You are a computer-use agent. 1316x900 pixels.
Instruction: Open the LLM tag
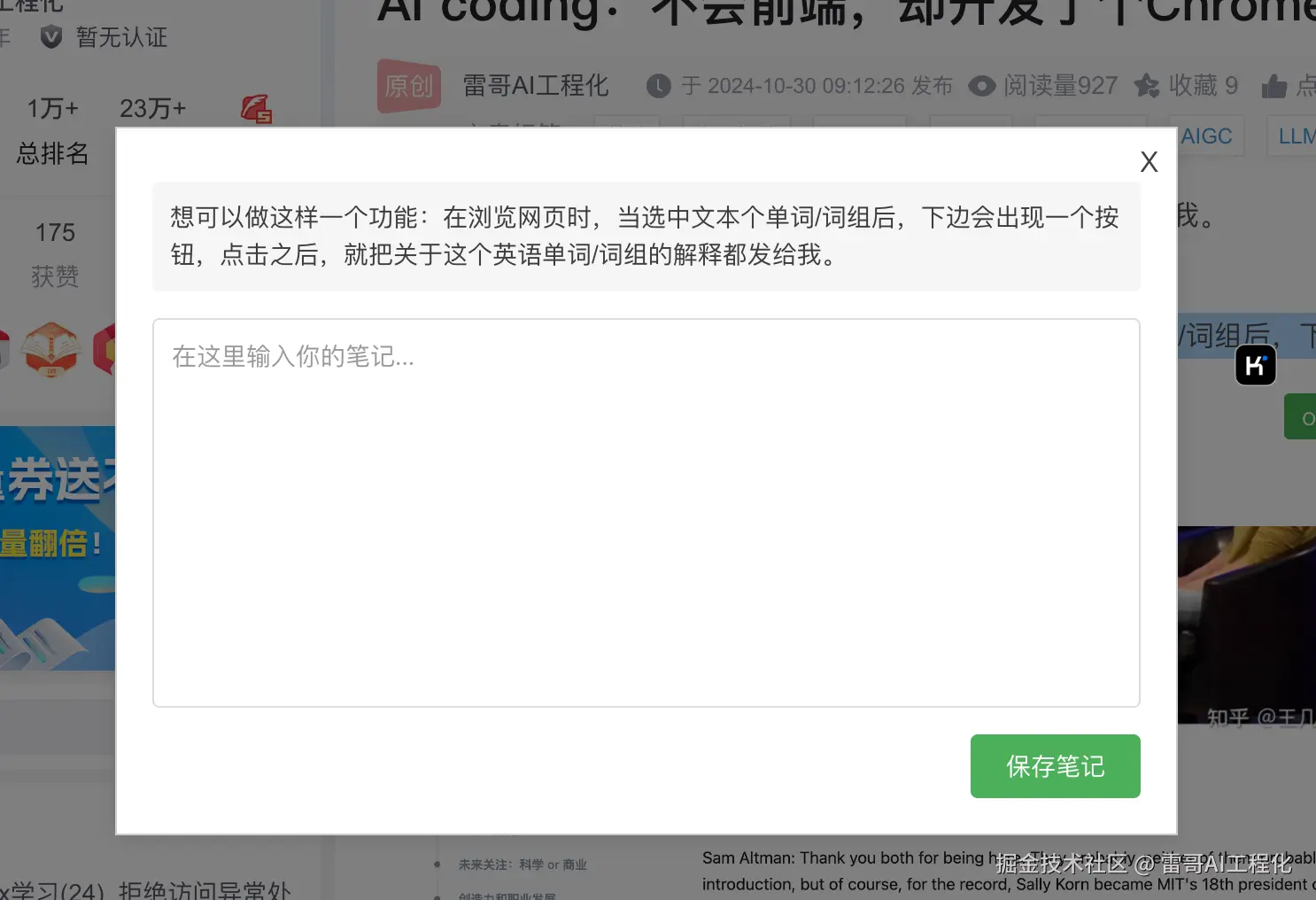(x=1297, y=136)
